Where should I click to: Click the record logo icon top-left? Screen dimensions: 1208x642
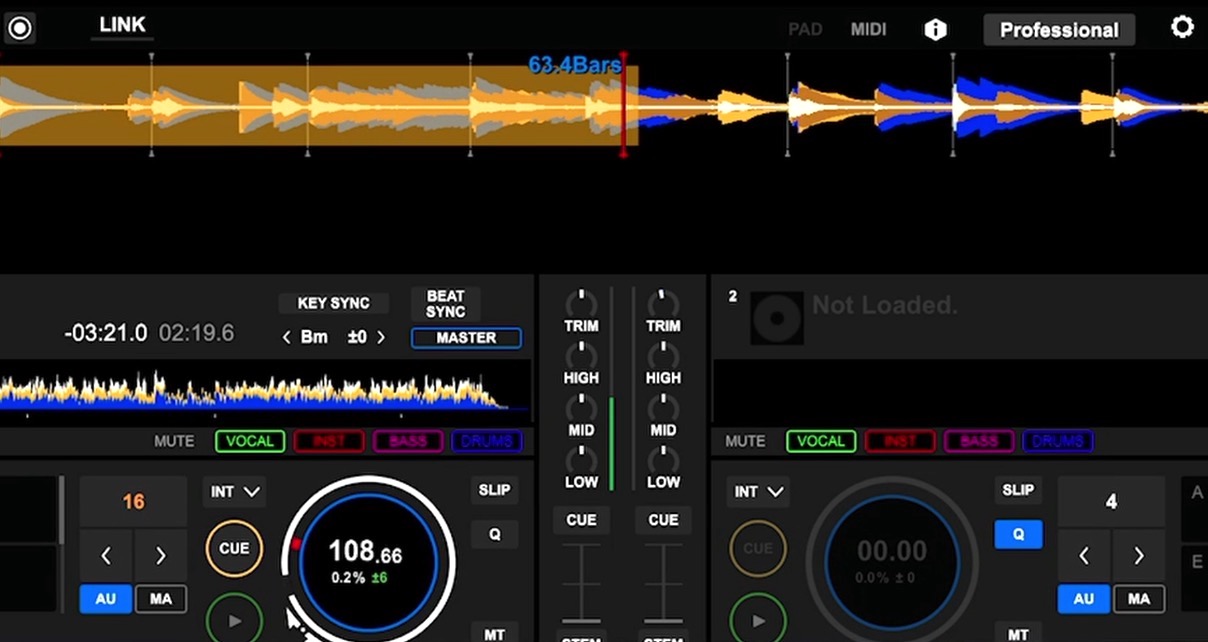(20, 27)
